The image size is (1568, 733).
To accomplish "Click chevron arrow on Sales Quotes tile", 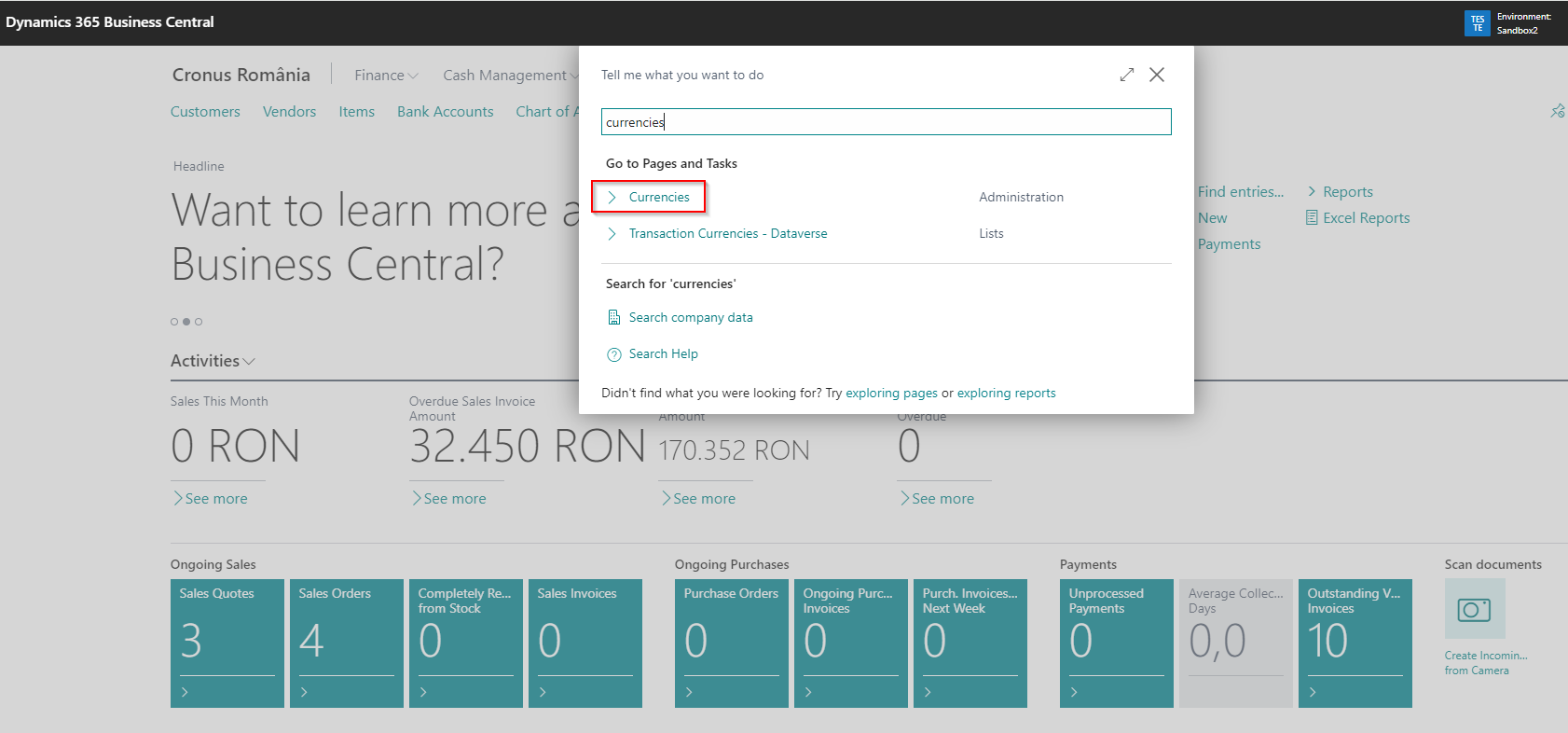I will (186, 692).
